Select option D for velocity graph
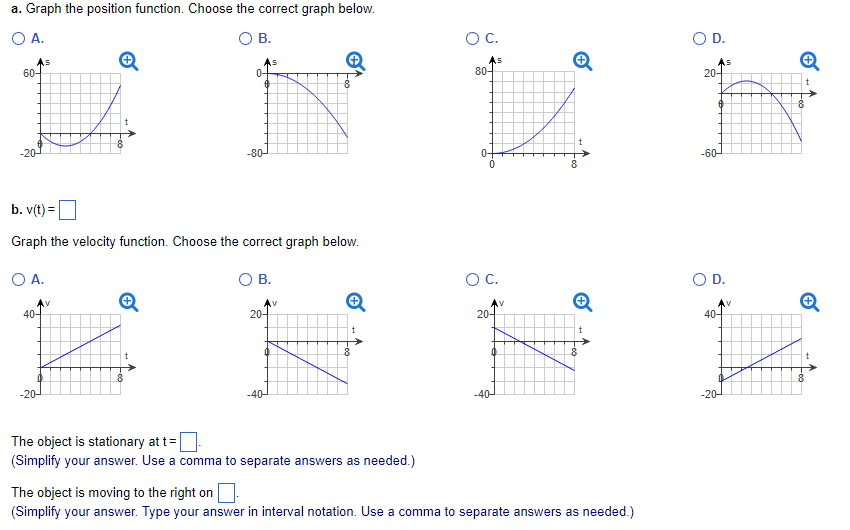 pyautogui.click(x=700, y=278)
